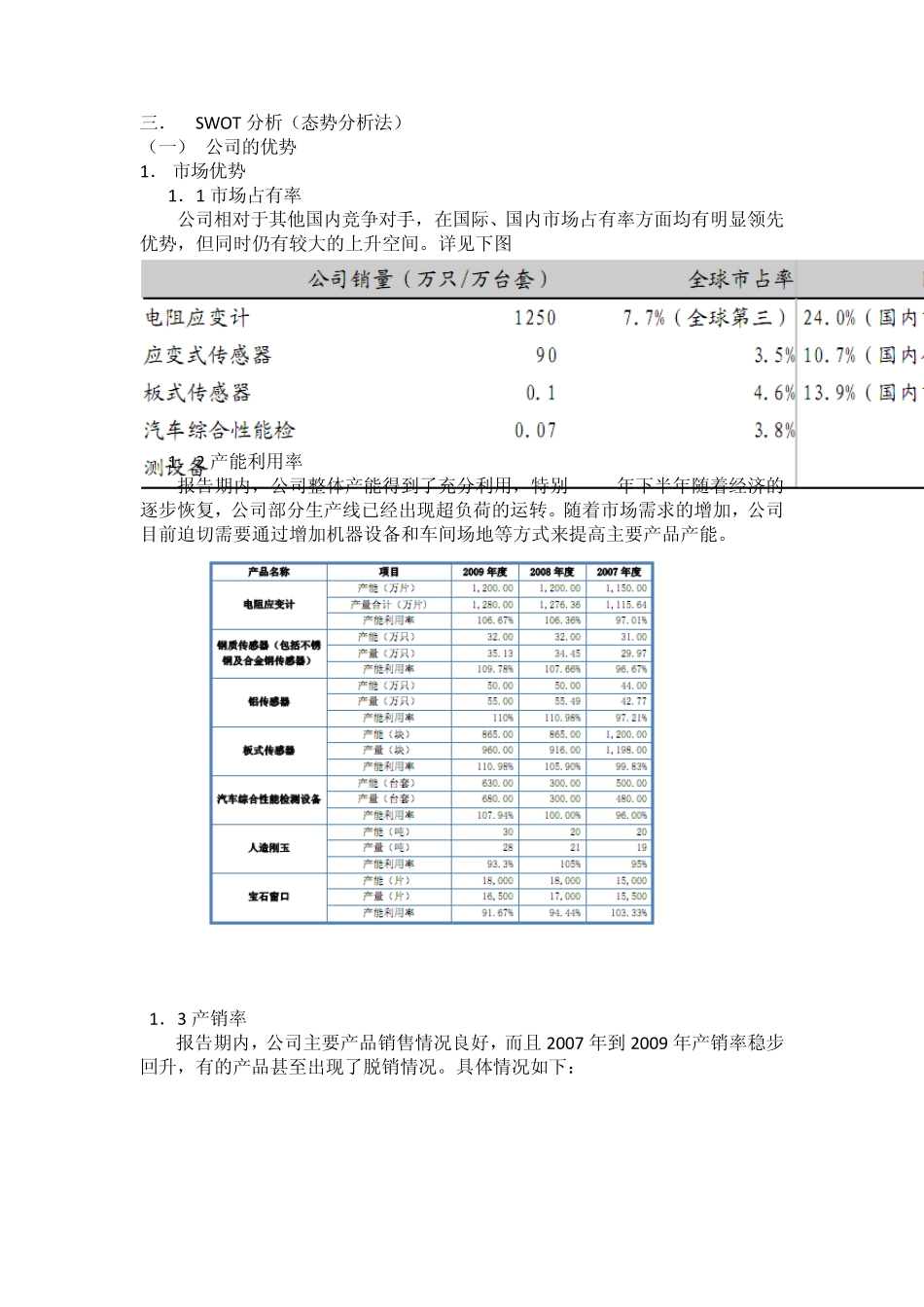924x1307 pixels.
Task: Select the '应变式传感器' row label
Action: point(207,355)
